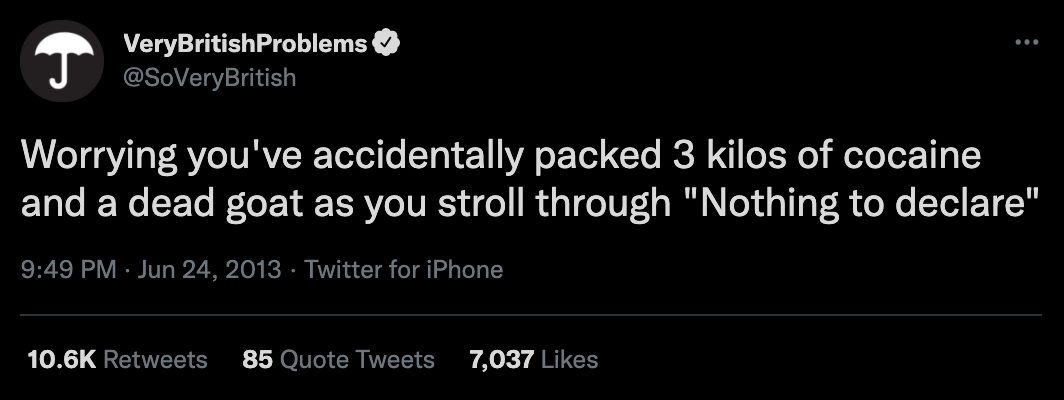Click the 85 quote tweet count
This screenshot has height=400, width=1064.
pos(258,359)
